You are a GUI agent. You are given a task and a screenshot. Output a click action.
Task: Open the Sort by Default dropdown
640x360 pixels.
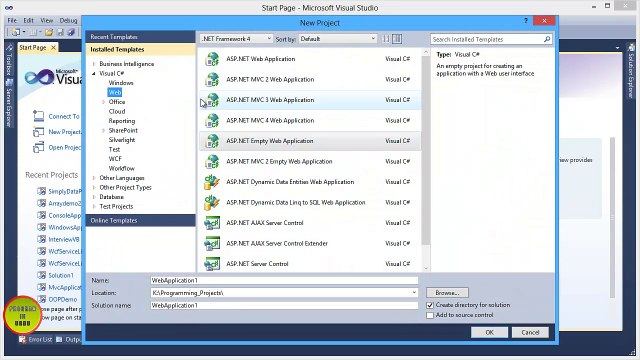[338, 39]
